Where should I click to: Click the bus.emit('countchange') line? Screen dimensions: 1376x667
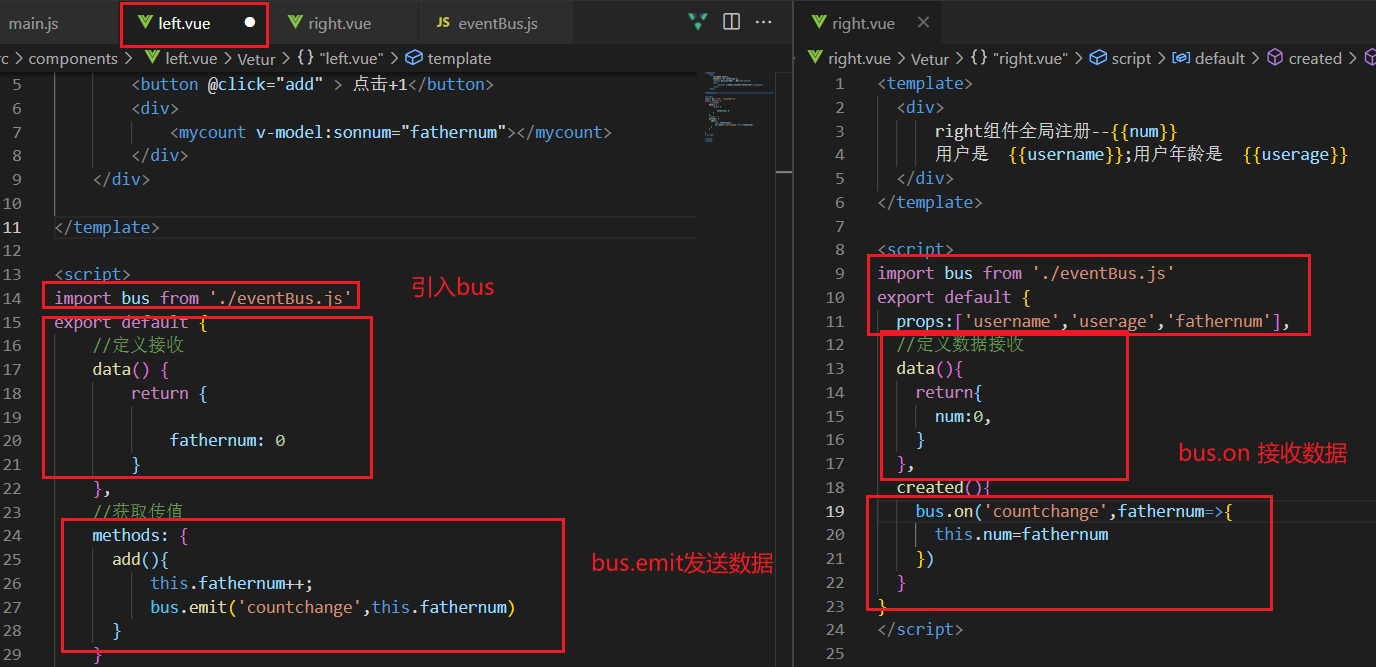[x=333, y=607]
